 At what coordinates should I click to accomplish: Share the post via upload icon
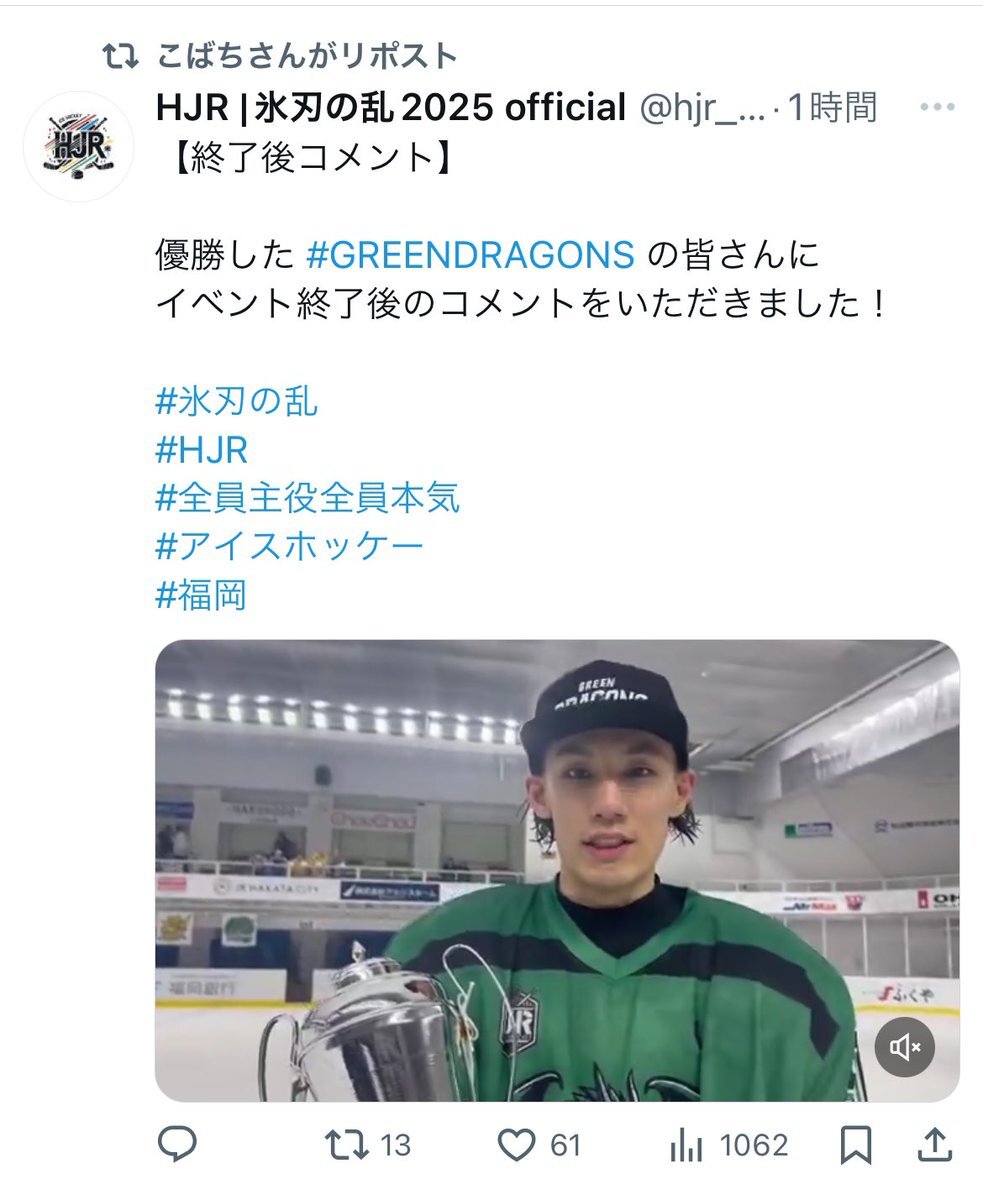point(932,1144)
